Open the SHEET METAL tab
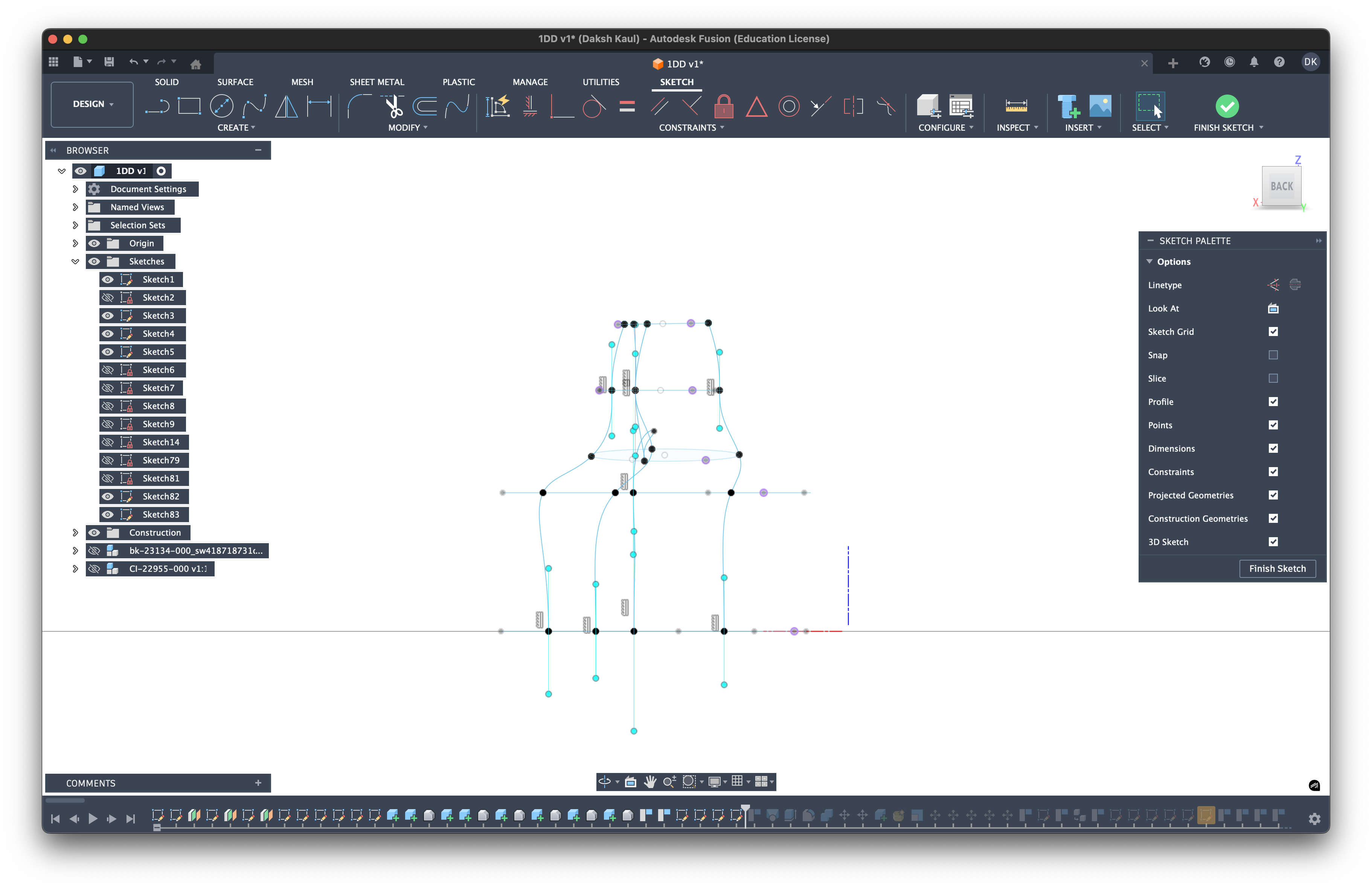This screenshot has height=889, width=1372. 377,82
